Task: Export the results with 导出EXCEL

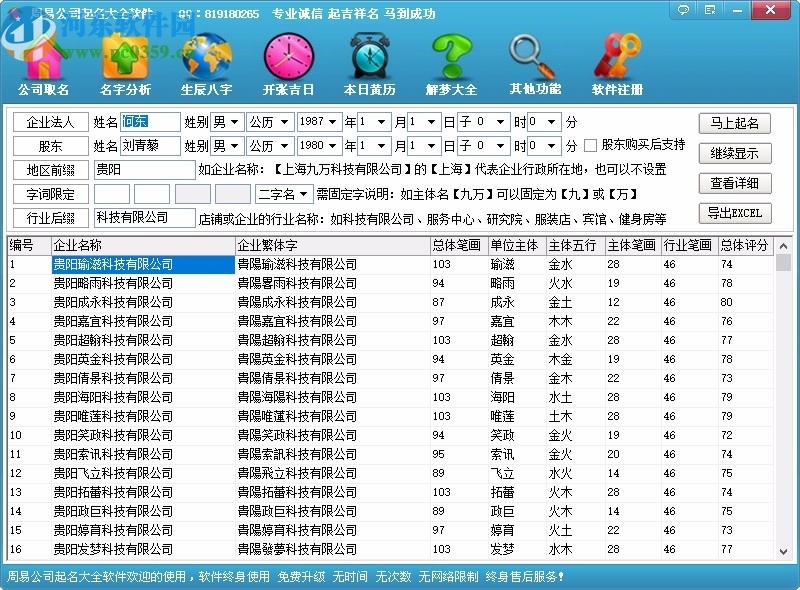Action: (736, 214)
